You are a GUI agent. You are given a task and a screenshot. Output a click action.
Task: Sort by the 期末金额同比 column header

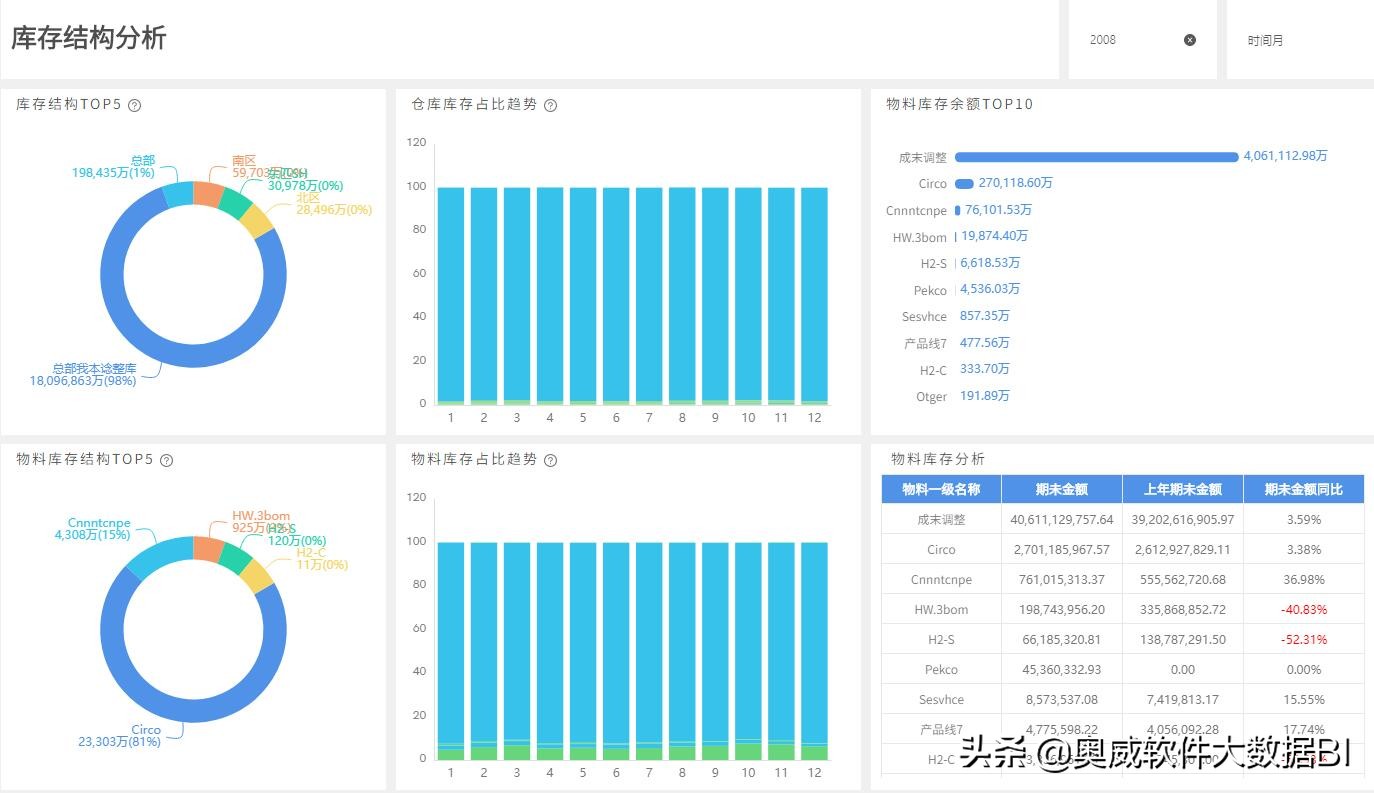(x=1302, y=489)
